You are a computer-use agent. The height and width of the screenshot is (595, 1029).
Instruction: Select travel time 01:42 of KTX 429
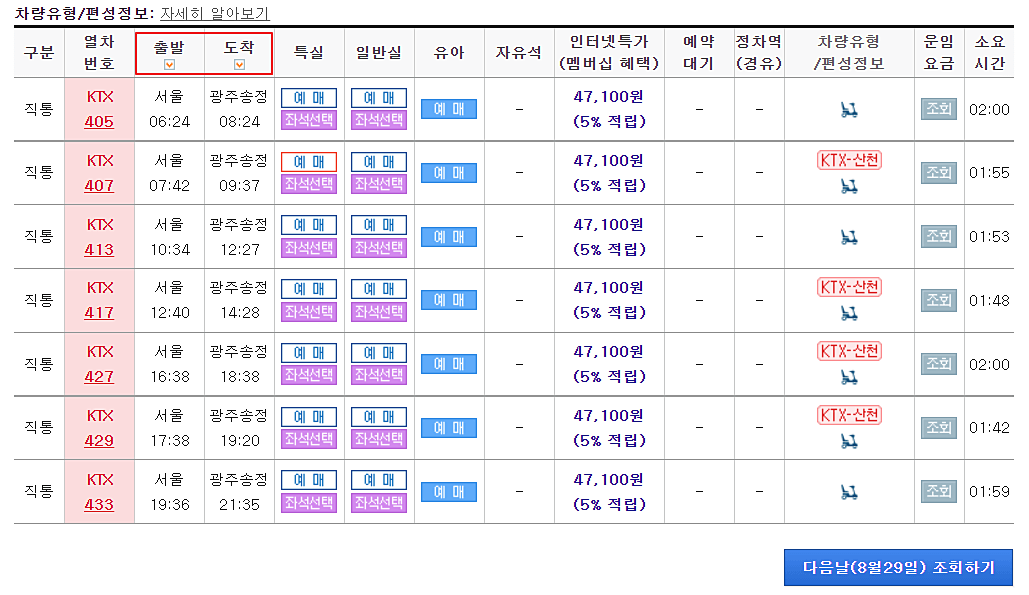[x=989, y=428]
